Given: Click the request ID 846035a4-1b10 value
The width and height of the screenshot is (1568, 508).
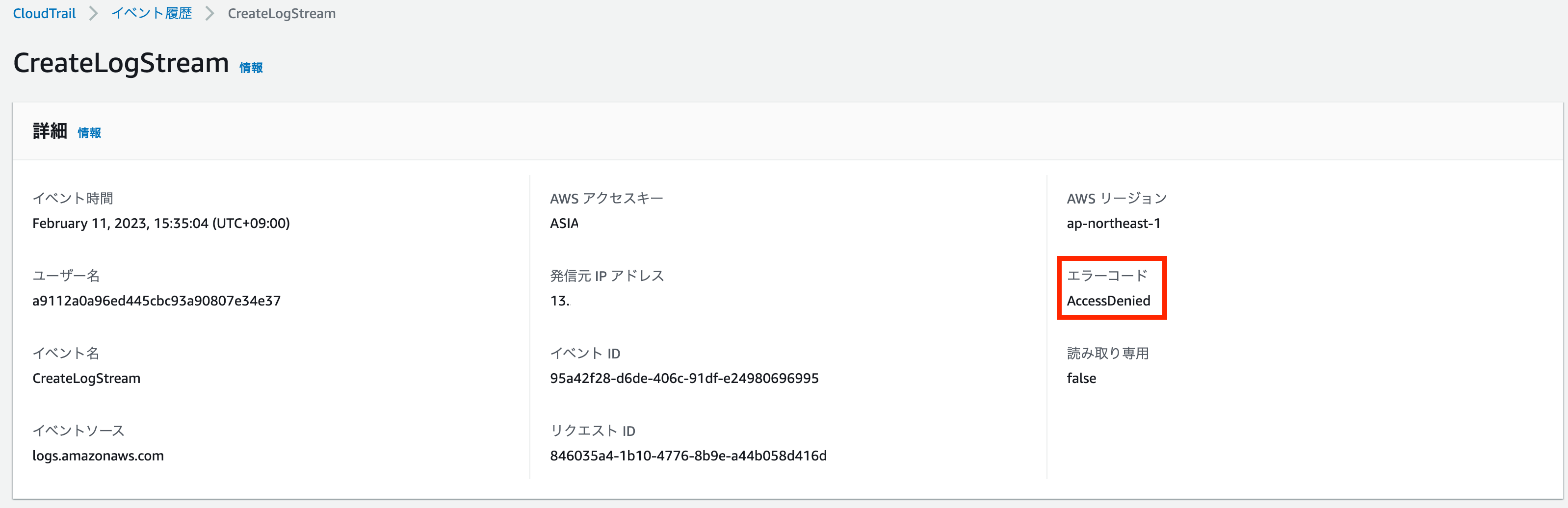Looking at the screenshot, I should point(688,456).
